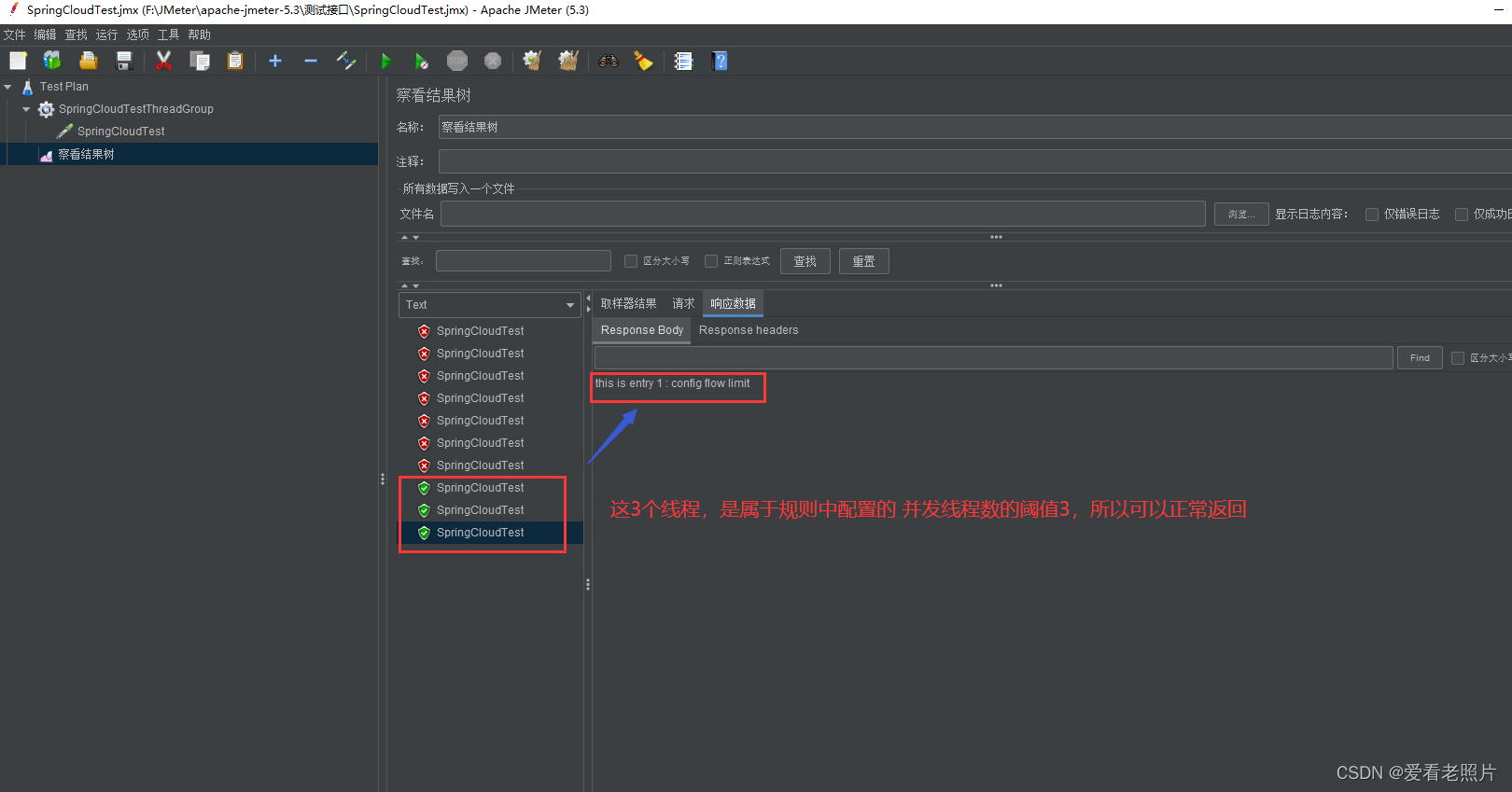
Task: Click the grey Stop test icon
Action: (457, 61)
